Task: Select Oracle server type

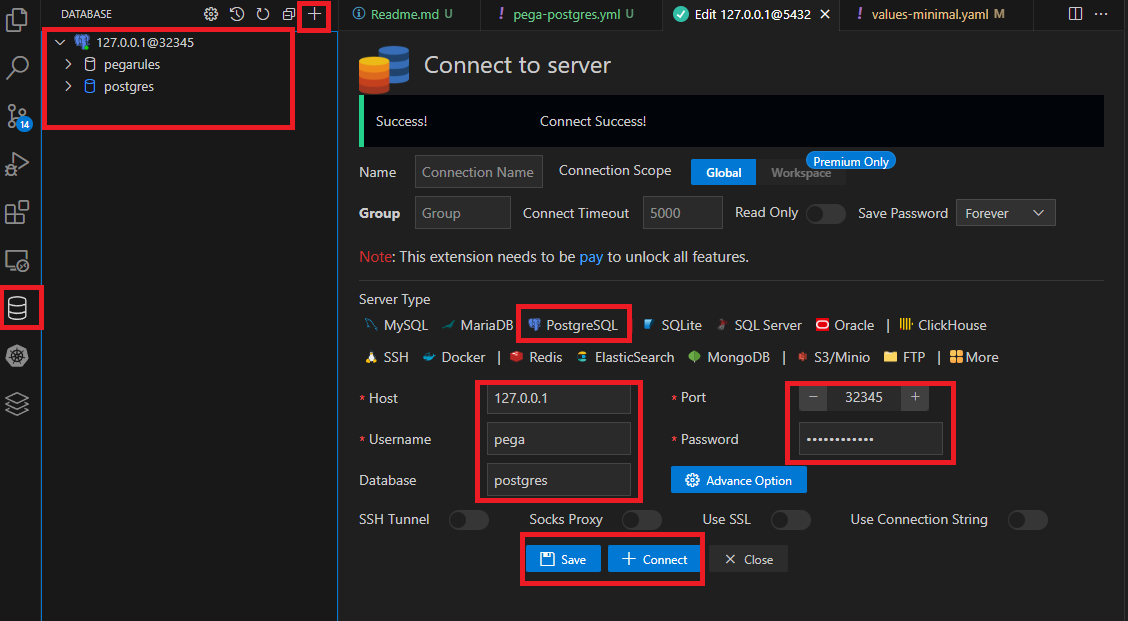Action: (x=845, y=325)
